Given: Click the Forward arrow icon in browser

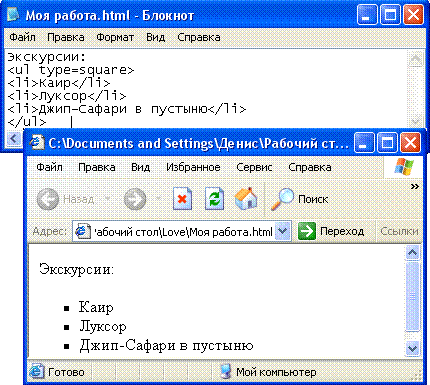Looking at the screenshot, I should click(135, 199).
